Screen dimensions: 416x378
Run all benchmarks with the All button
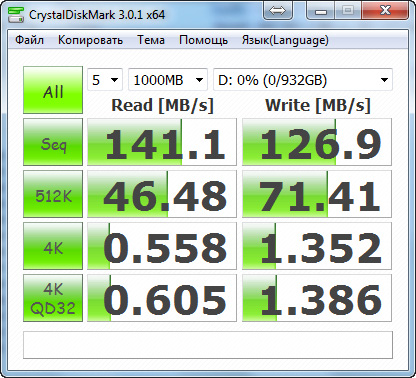53,90
